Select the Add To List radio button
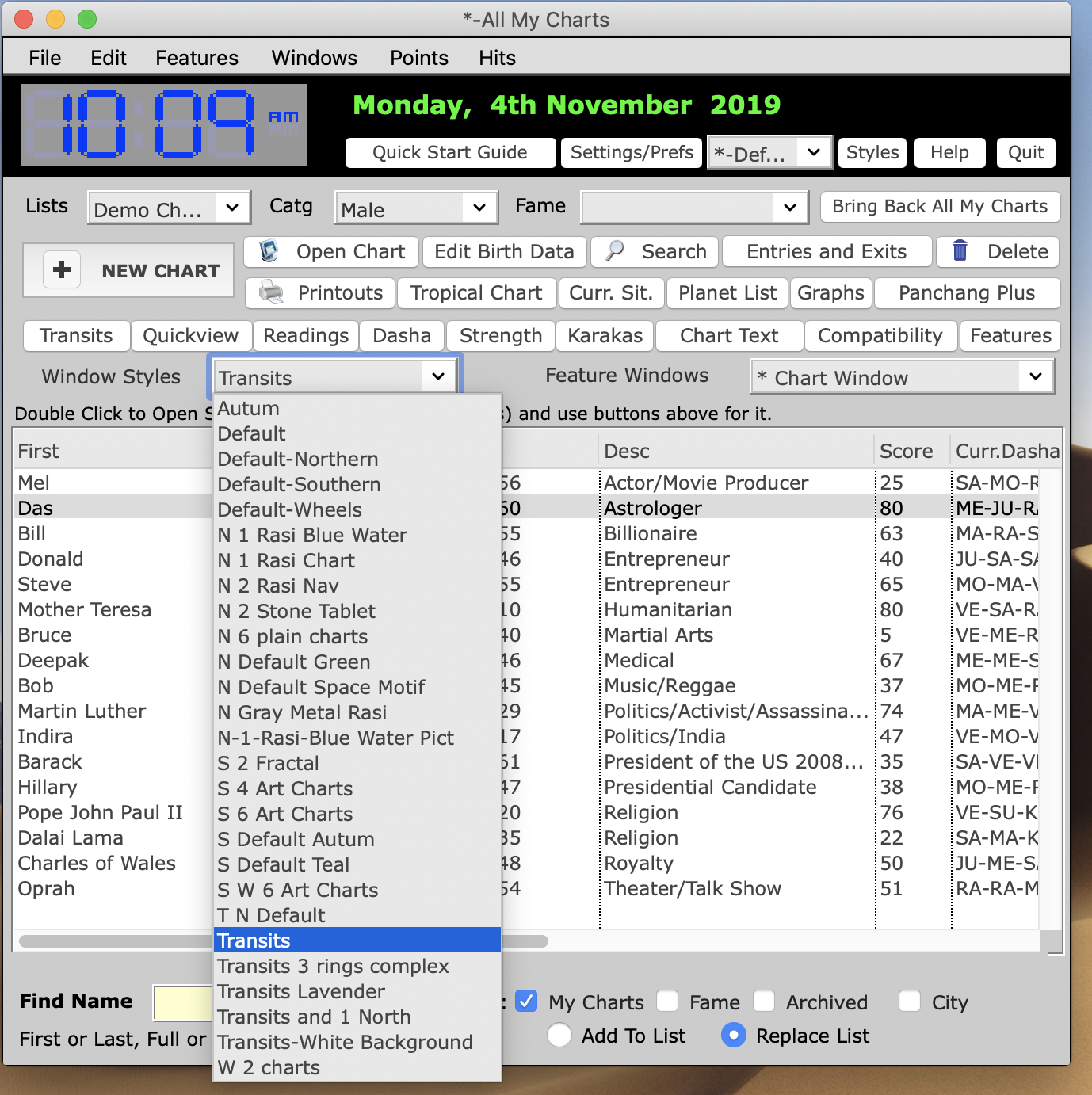1092x1095 pixels. pos(559,1036)
